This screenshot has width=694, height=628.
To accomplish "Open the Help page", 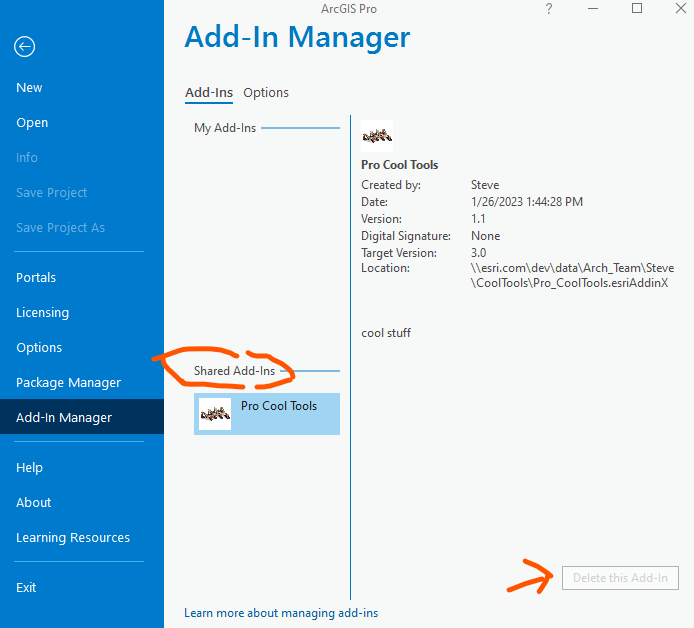I will (29, 467).
